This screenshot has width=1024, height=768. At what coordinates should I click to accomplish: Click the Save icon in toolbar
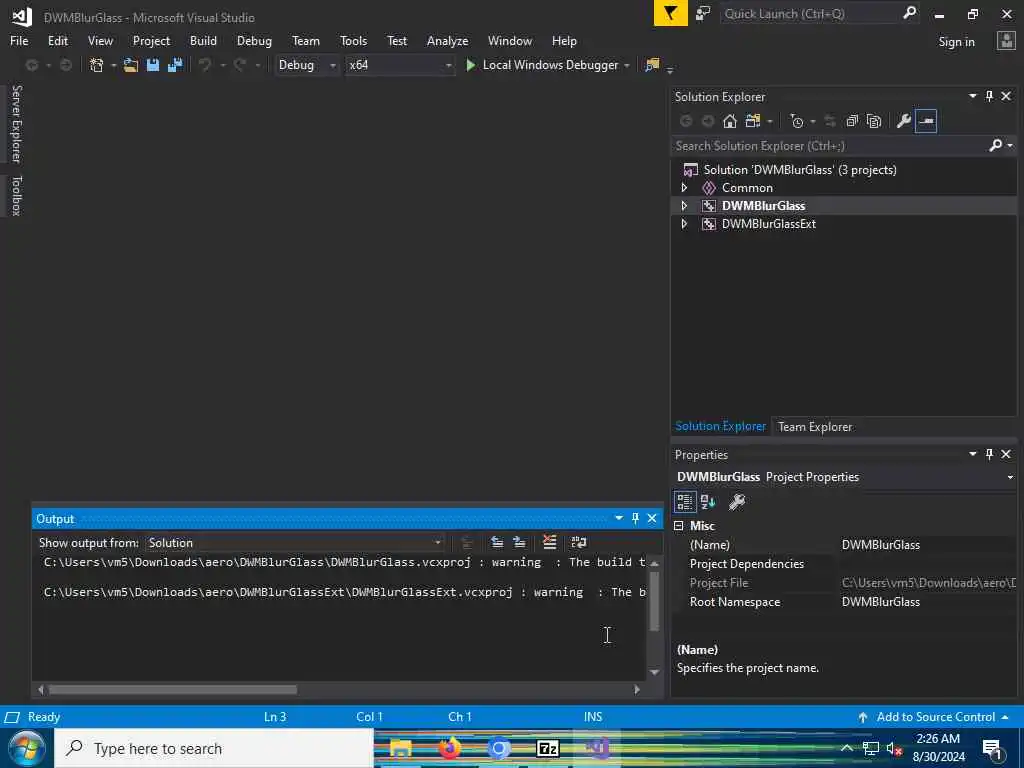coord(153,65)
